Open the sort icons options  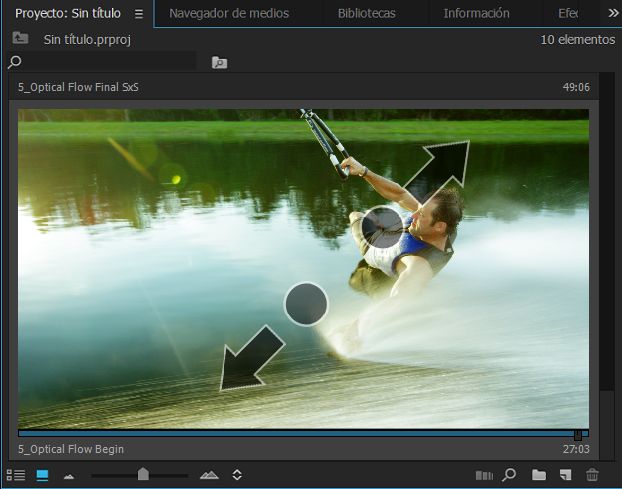pos(237,475)
